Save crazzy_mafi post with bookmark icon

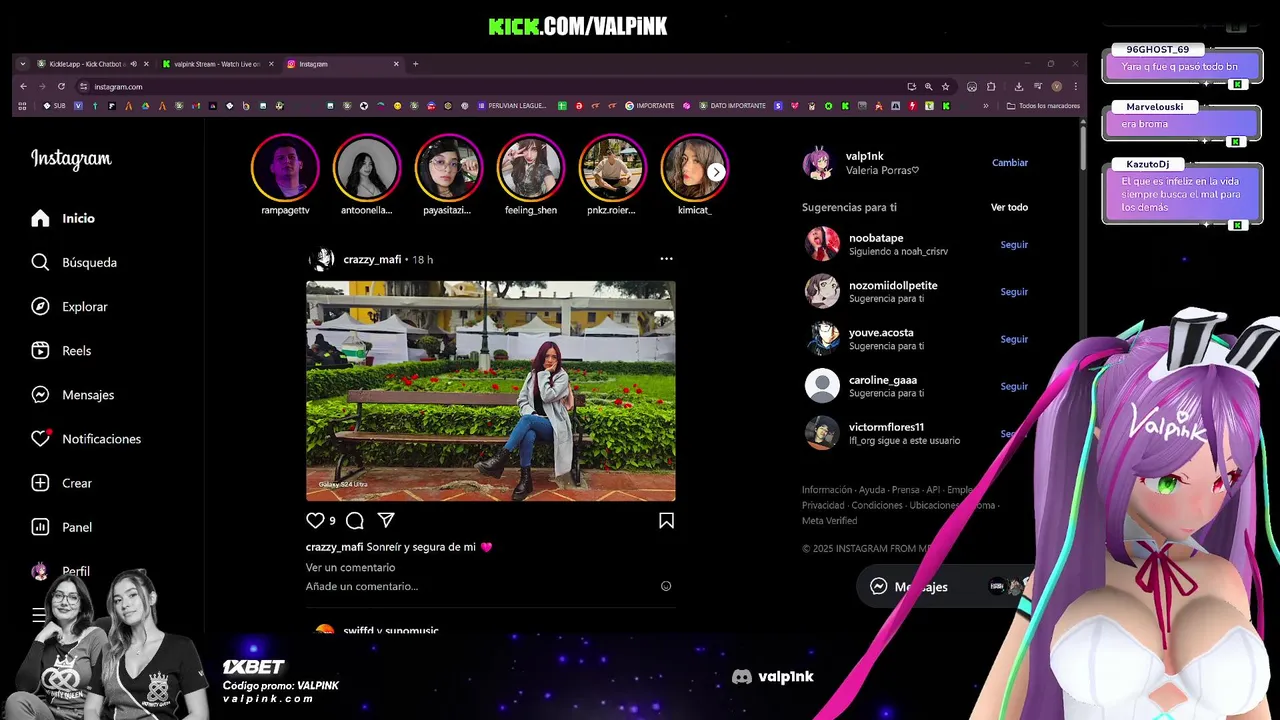point(666,520)
